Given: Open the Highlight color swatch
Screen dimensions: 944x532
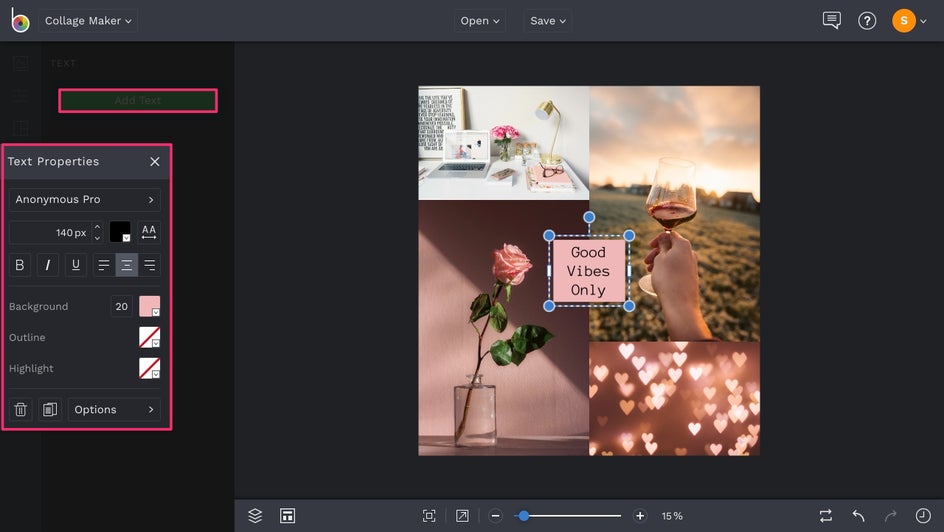Looking at the screenshot, I should pyautogui.click(x=149, y=368).
